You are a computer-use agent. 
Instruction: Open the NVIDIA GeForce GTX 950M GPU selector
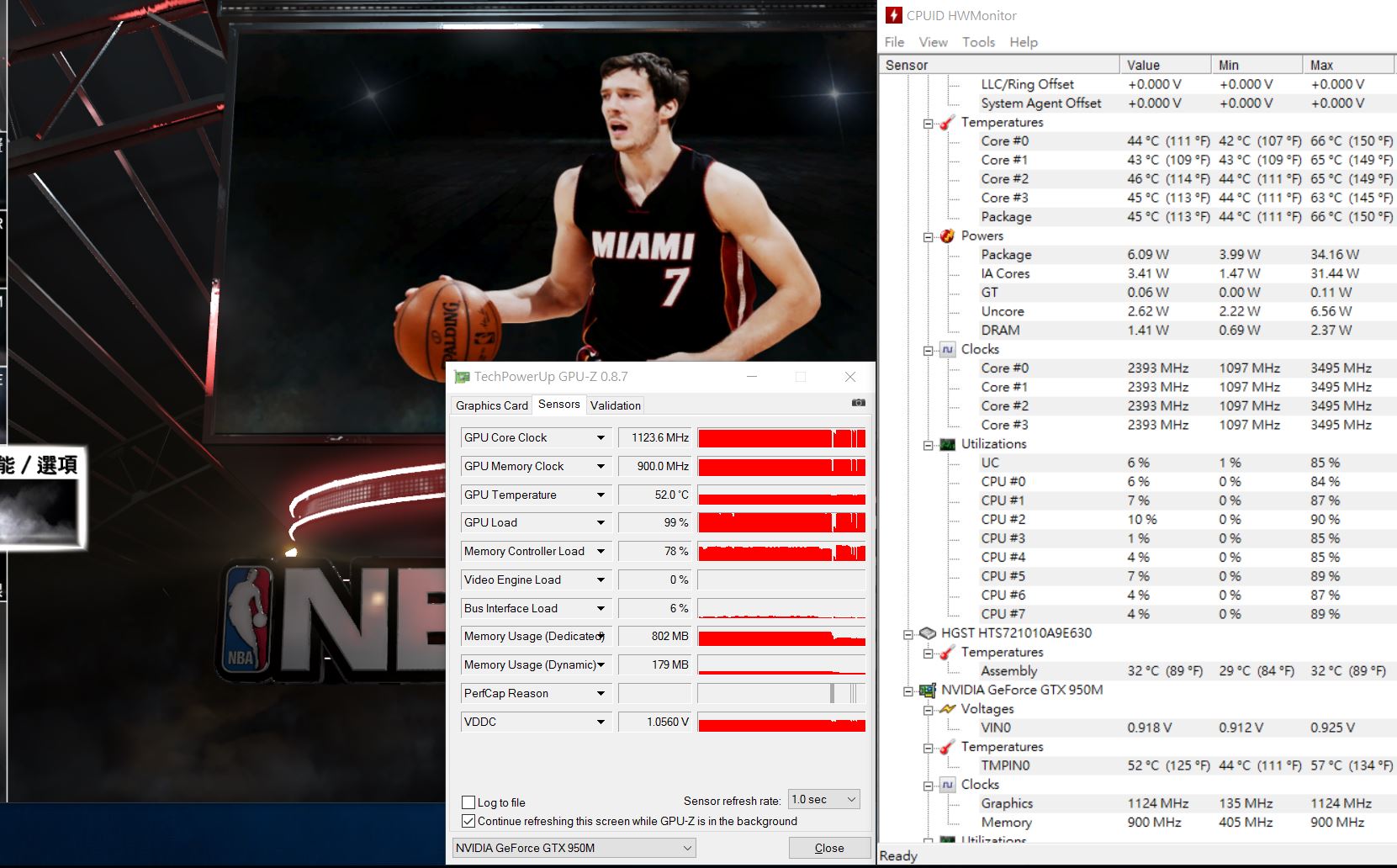click(x=574, y=848)
